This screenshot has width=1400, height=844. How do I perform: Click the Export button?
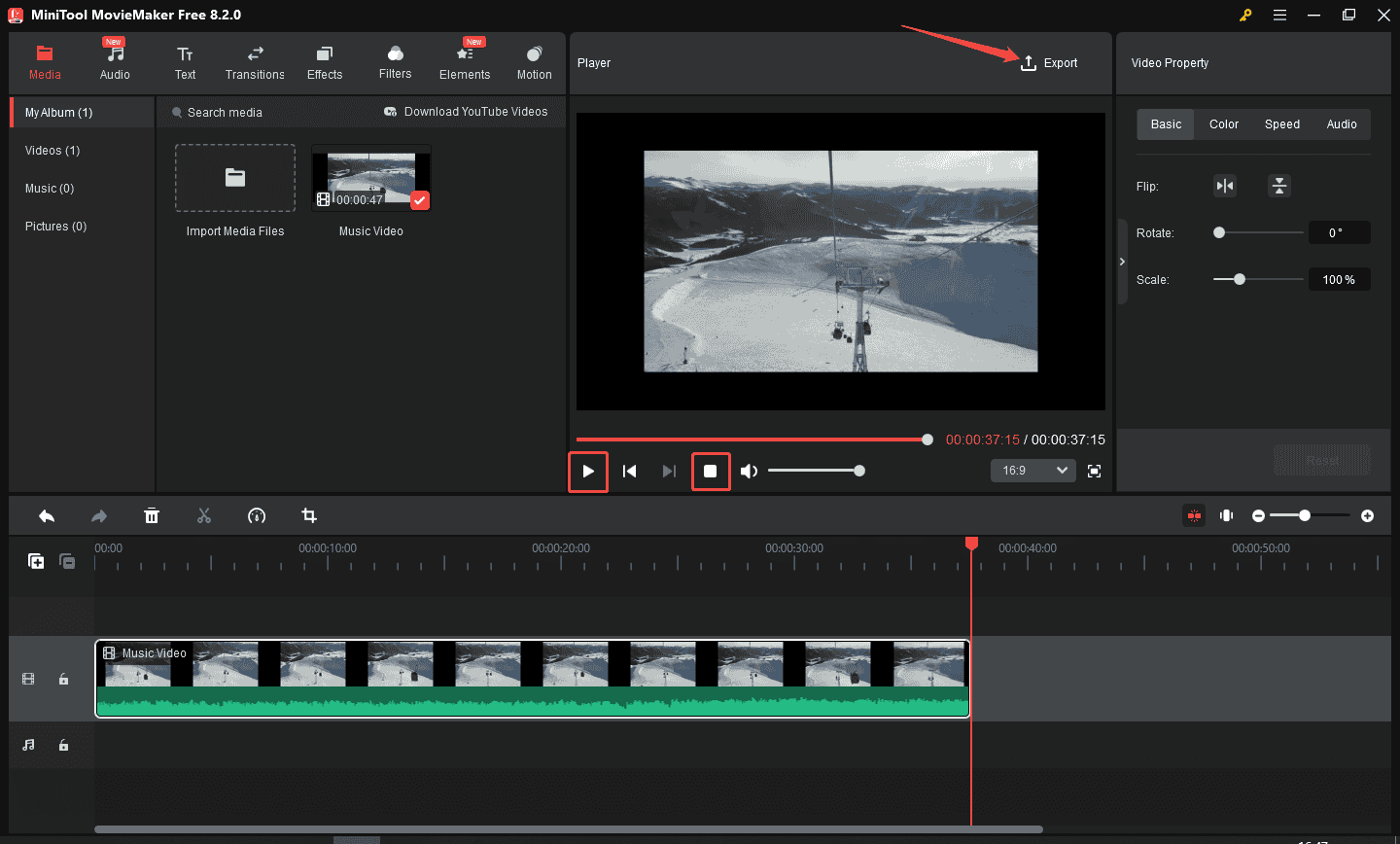(x=1048, y=63)
